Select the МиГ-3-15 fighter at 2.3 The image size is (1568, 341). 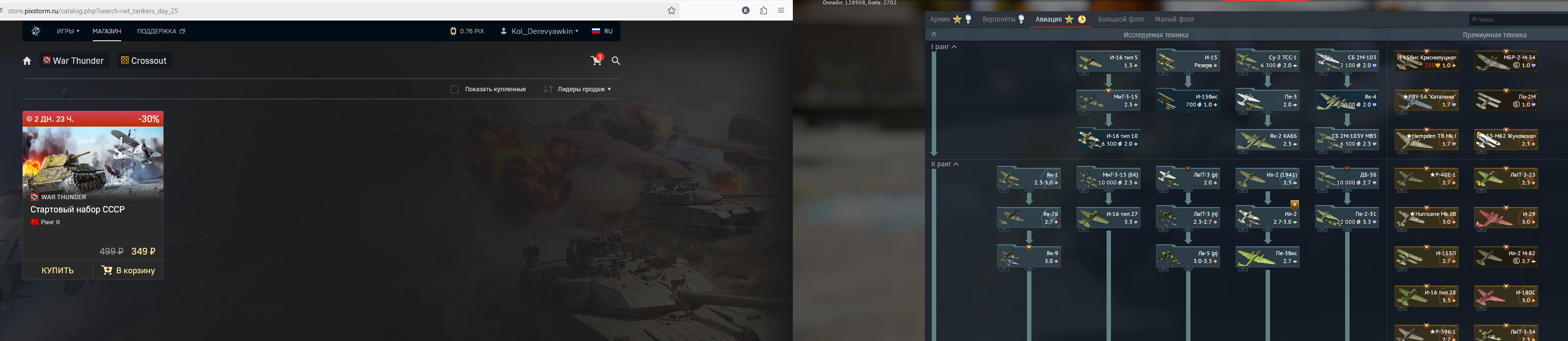pyautogui.click(x=1108, y=101)
